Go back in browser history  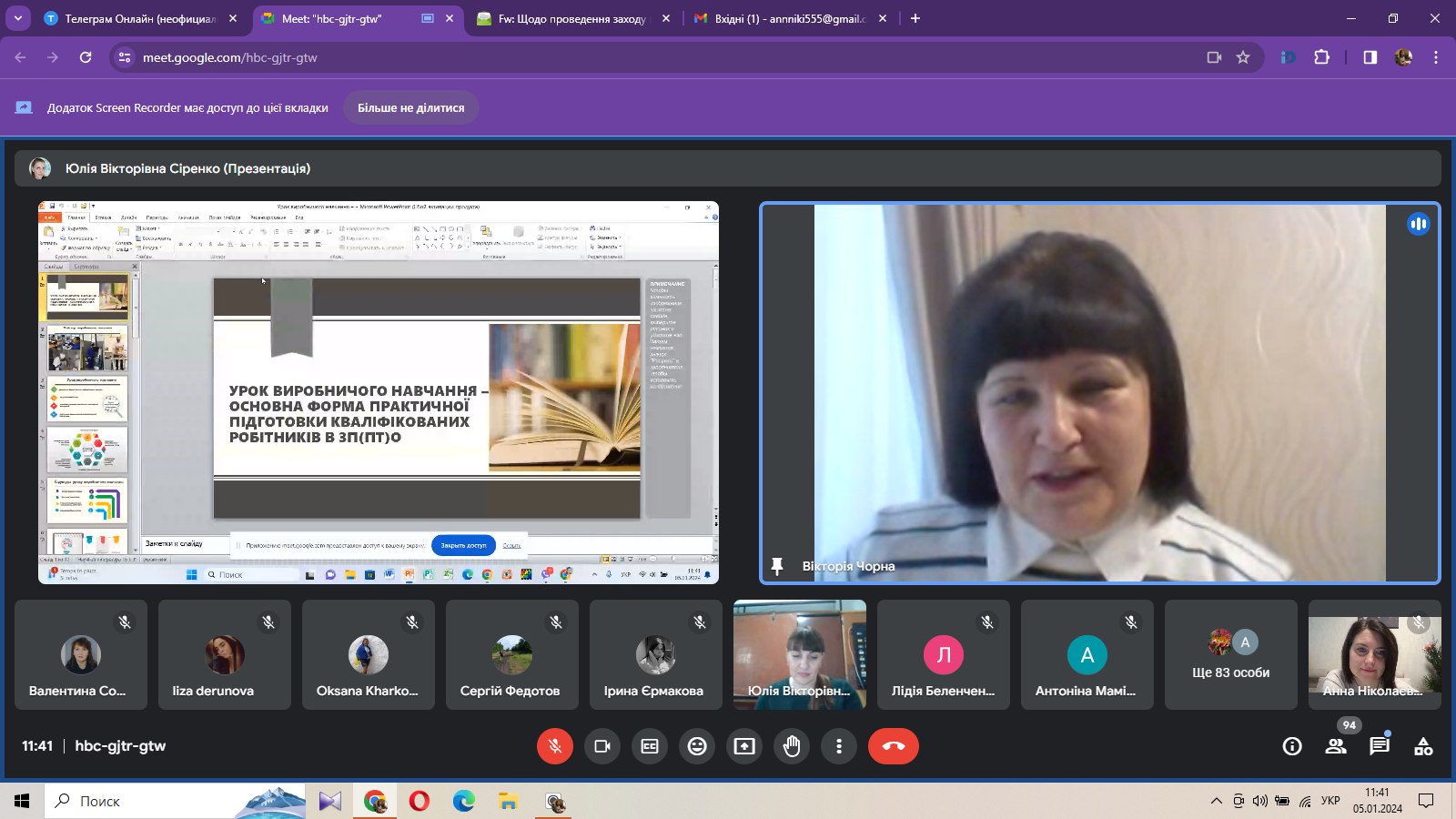(x=20, y=57)
